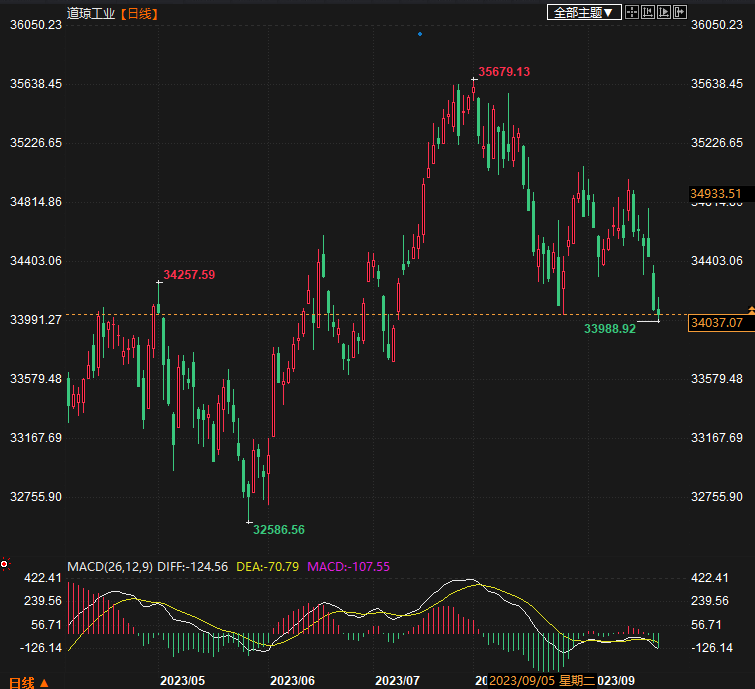Click the 道琼工业 index title
Image resolution: width=755 pixels, height=689 pixels.
tap(91, 13)
